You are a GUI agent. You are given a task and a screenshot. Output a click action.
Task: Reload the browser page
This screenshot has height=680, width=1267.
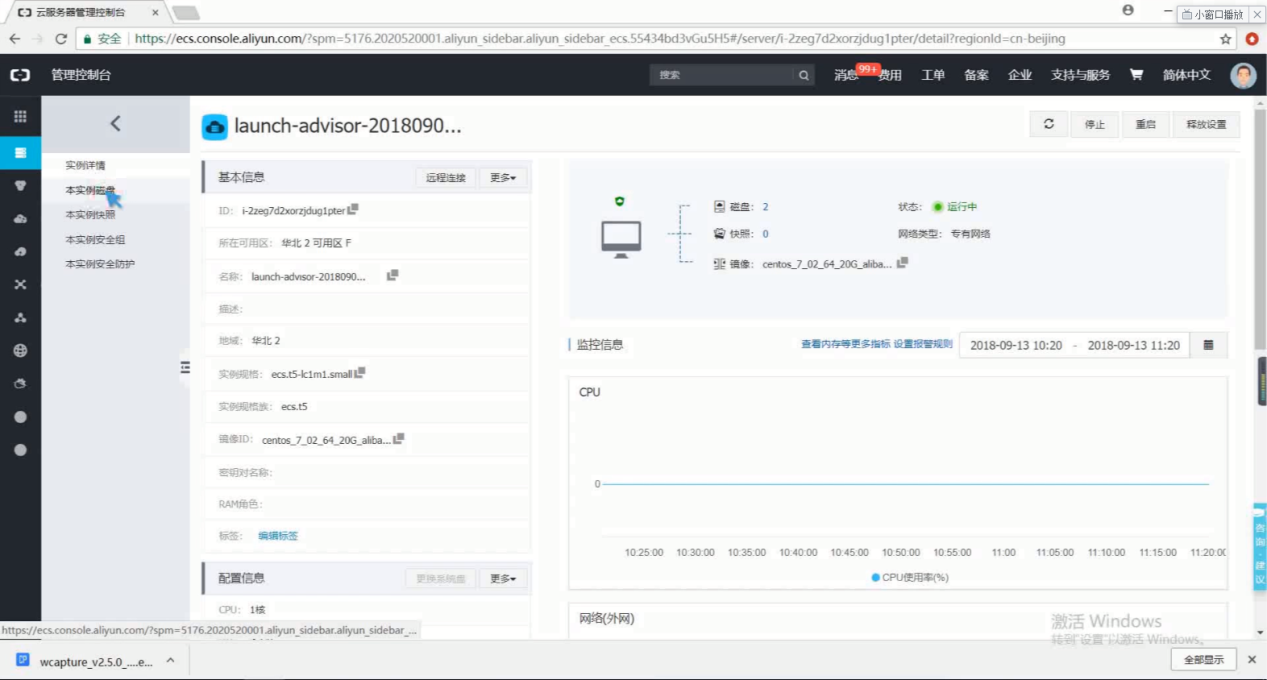61,39
